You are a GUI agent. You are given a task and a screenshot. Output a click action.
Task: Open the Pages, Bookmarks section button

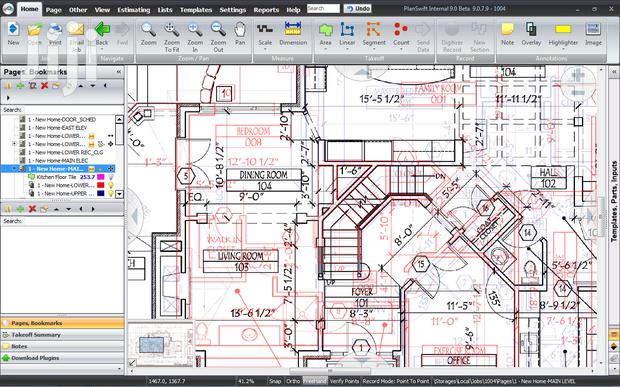click(62, 323)
